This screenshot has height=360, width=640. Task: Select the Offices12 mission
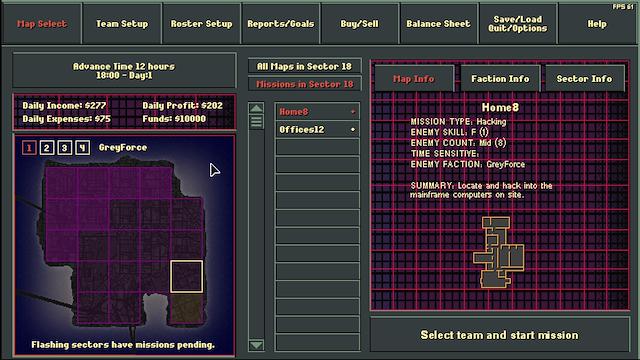317,129
